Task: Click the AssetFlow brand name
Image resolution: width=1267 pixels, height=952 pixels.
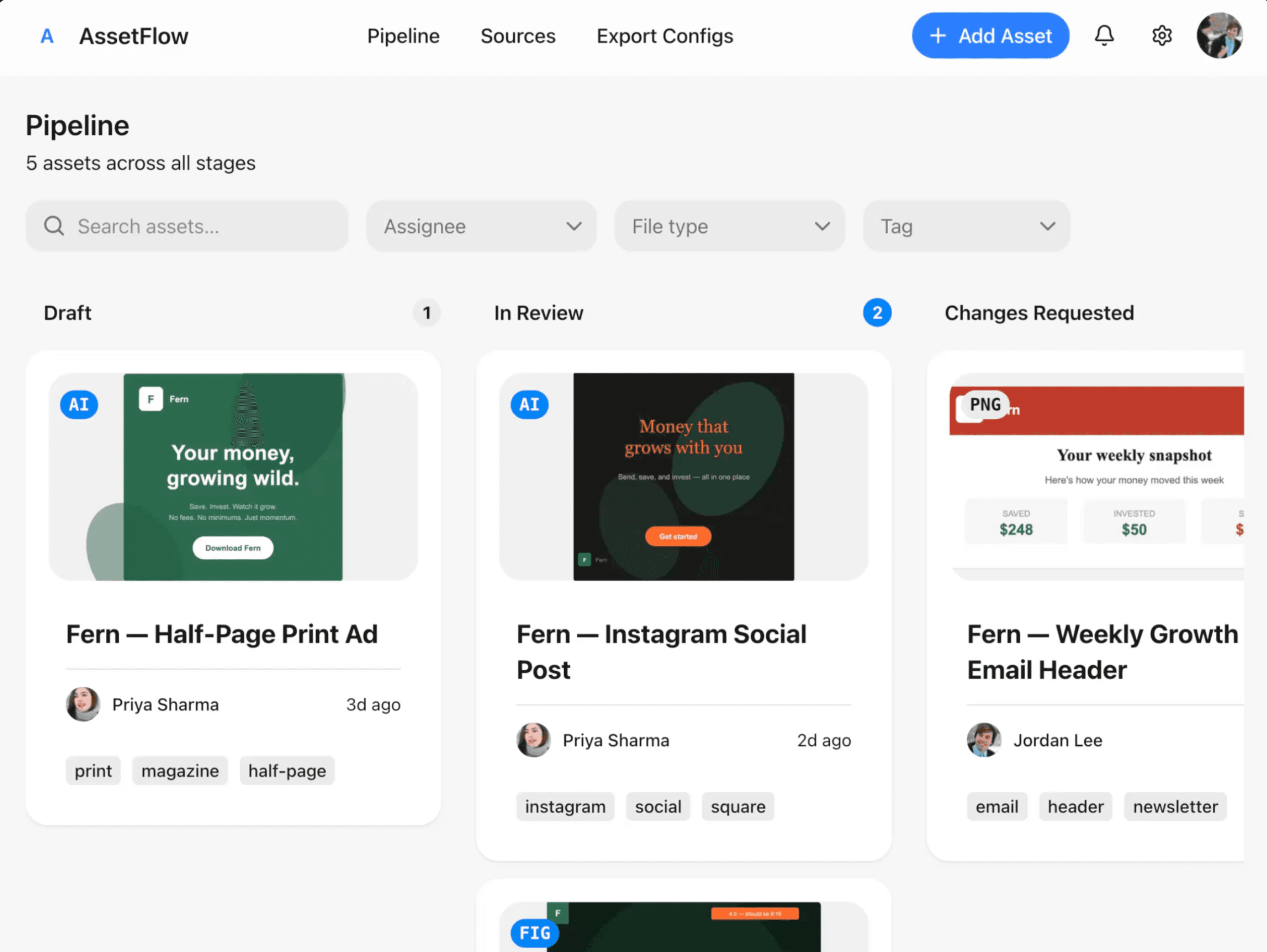Action: pos(133,36)
